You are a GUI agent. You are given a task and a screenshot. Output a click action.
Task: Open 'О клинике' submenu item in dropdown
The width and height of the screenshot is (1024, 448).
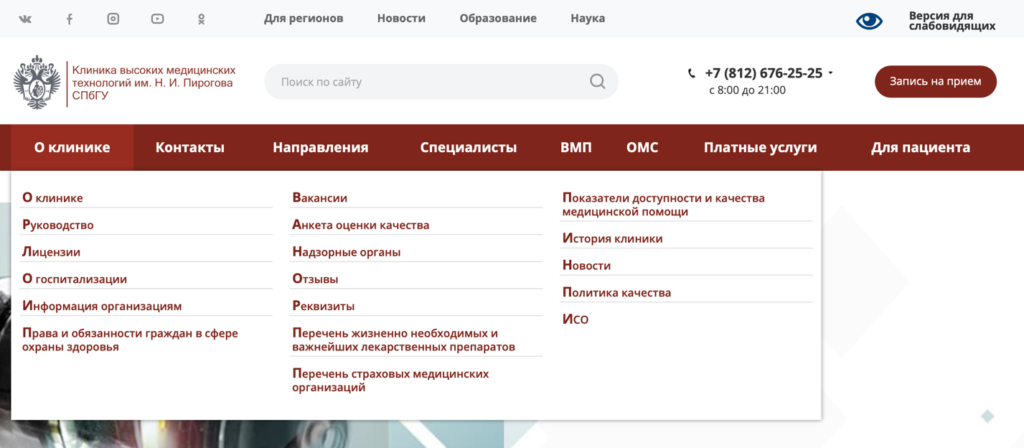click(x=53, y=198)
